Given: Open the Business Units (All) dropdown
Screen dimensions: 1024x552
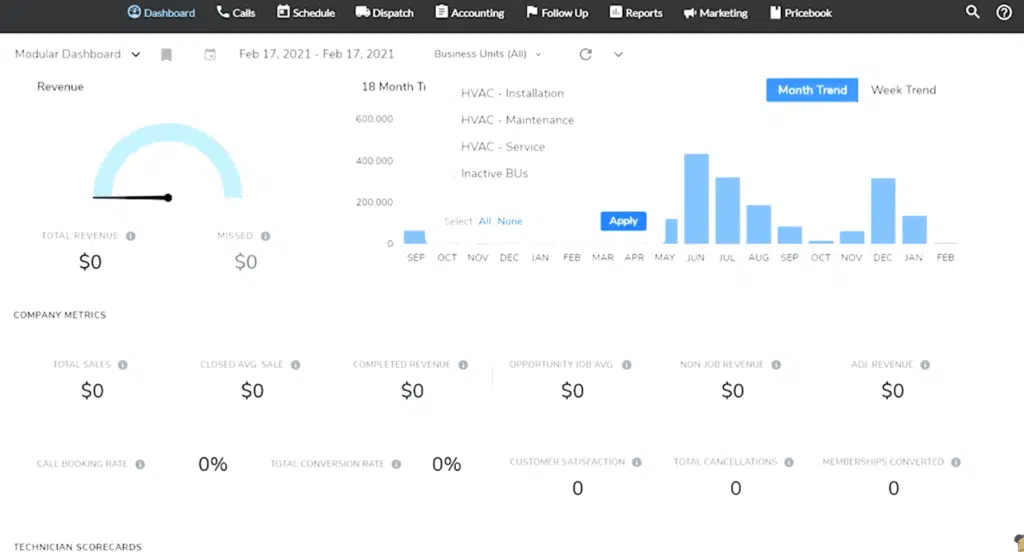Looking at the screenshot, I should [x=487, y=55].
